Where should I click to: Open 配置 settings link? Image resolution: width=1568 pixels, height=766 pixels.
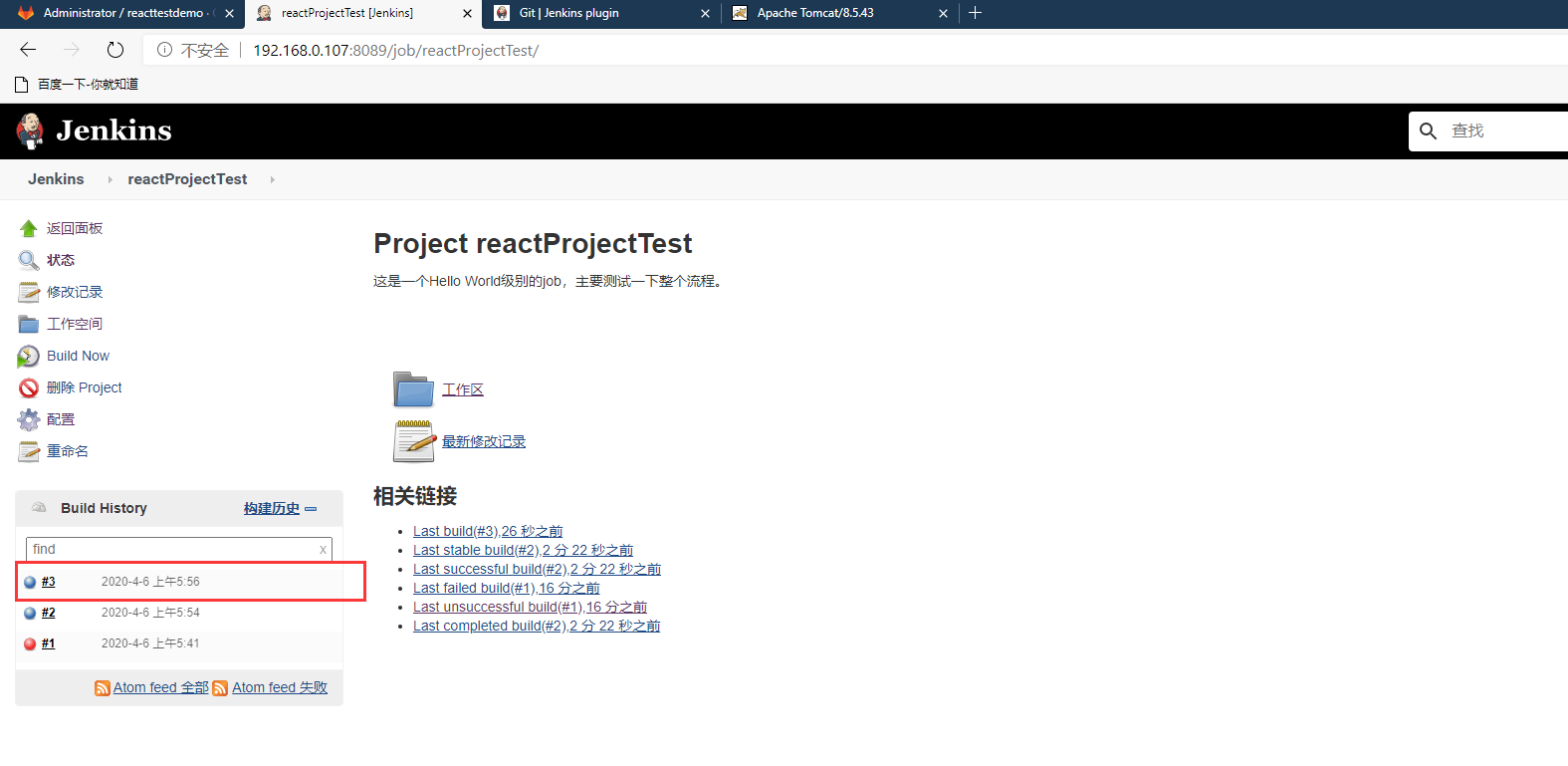tap(61, 419)
